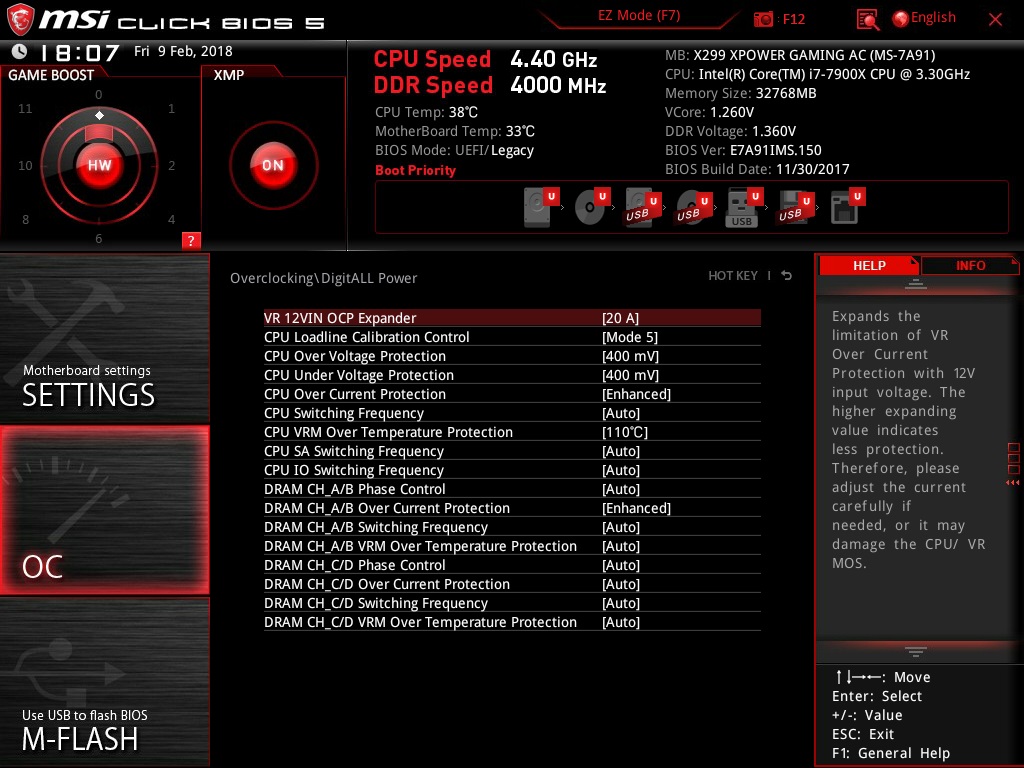Click the Memory Size 32768MB text
This screenshot has width=1024, height=768.
click(741, 93)
